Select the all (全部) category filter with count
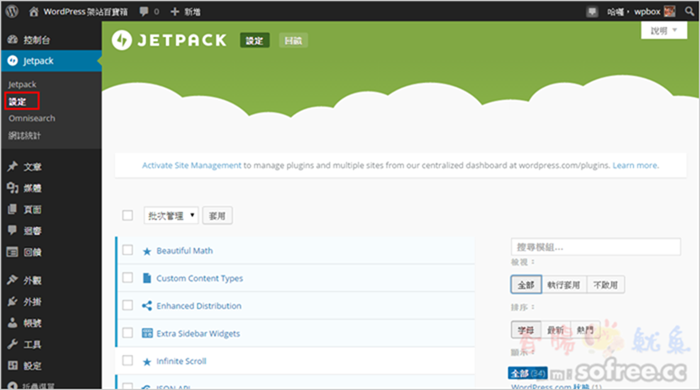The width and height of the screenshot is (700, 390). pyautogui.click(x=528, y=373)
